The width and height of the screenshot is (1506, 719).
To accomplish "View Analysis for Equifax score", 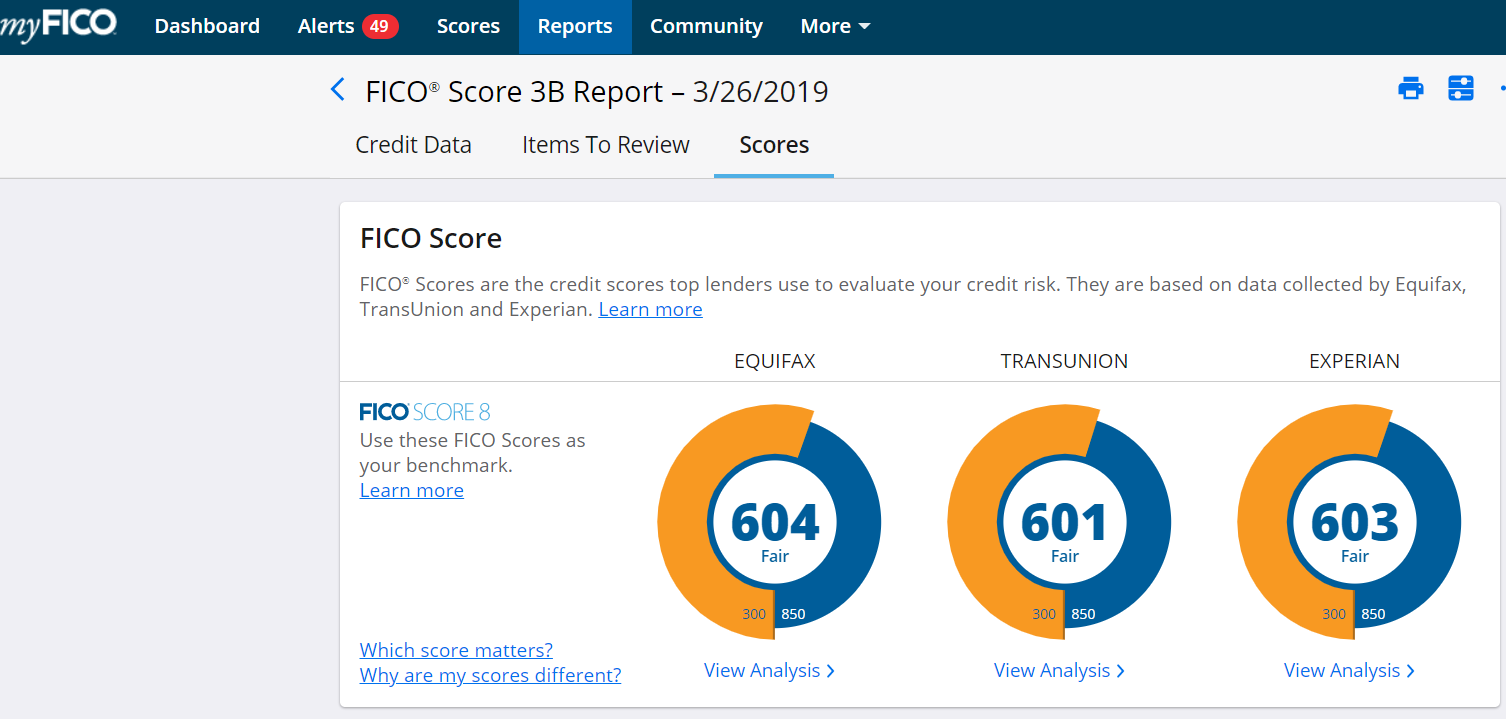I will point(769,671).
